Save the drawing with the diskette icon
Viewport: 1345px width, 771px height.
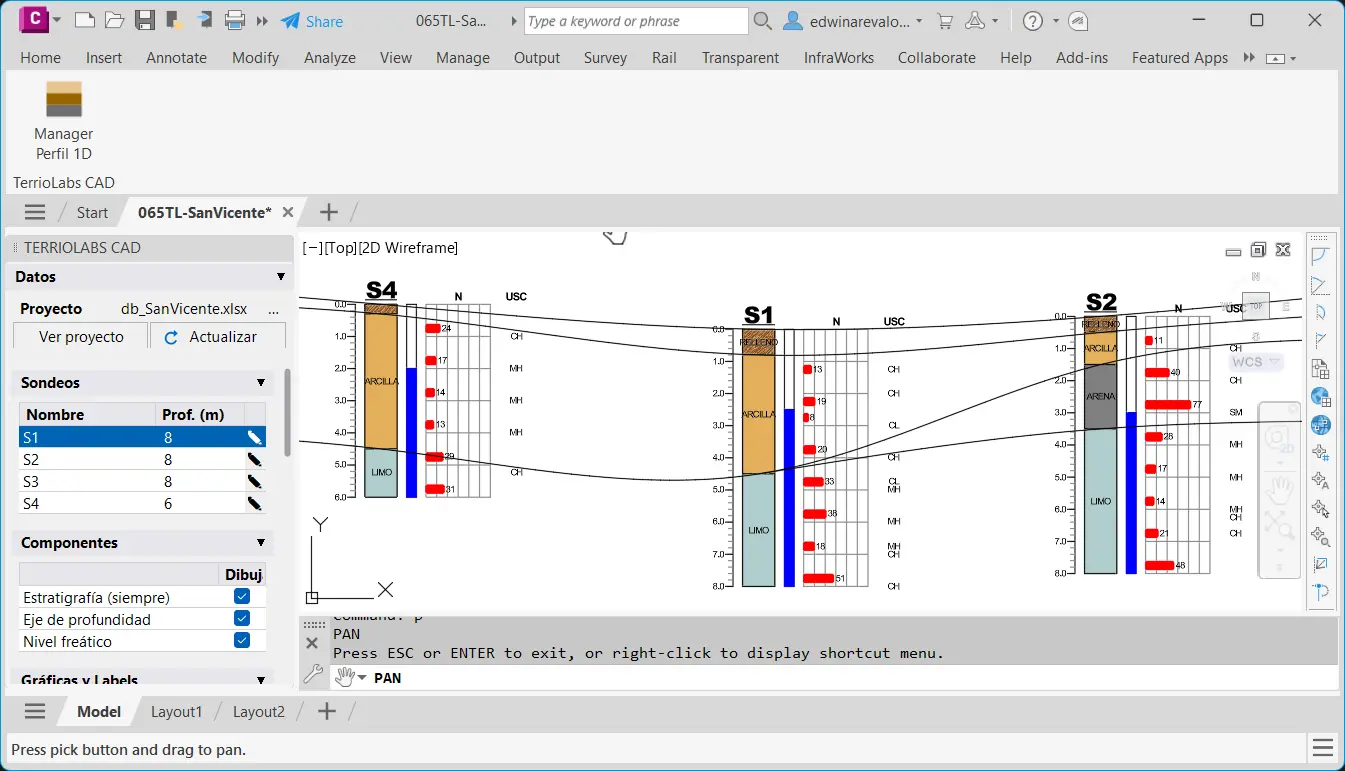[144, 20]
